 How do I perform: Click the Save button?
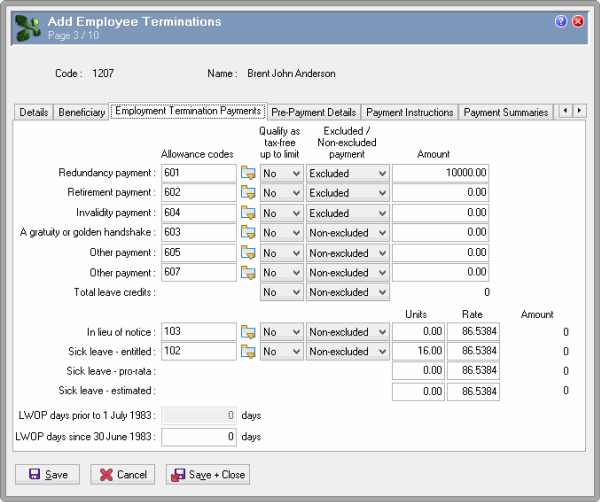47,474
